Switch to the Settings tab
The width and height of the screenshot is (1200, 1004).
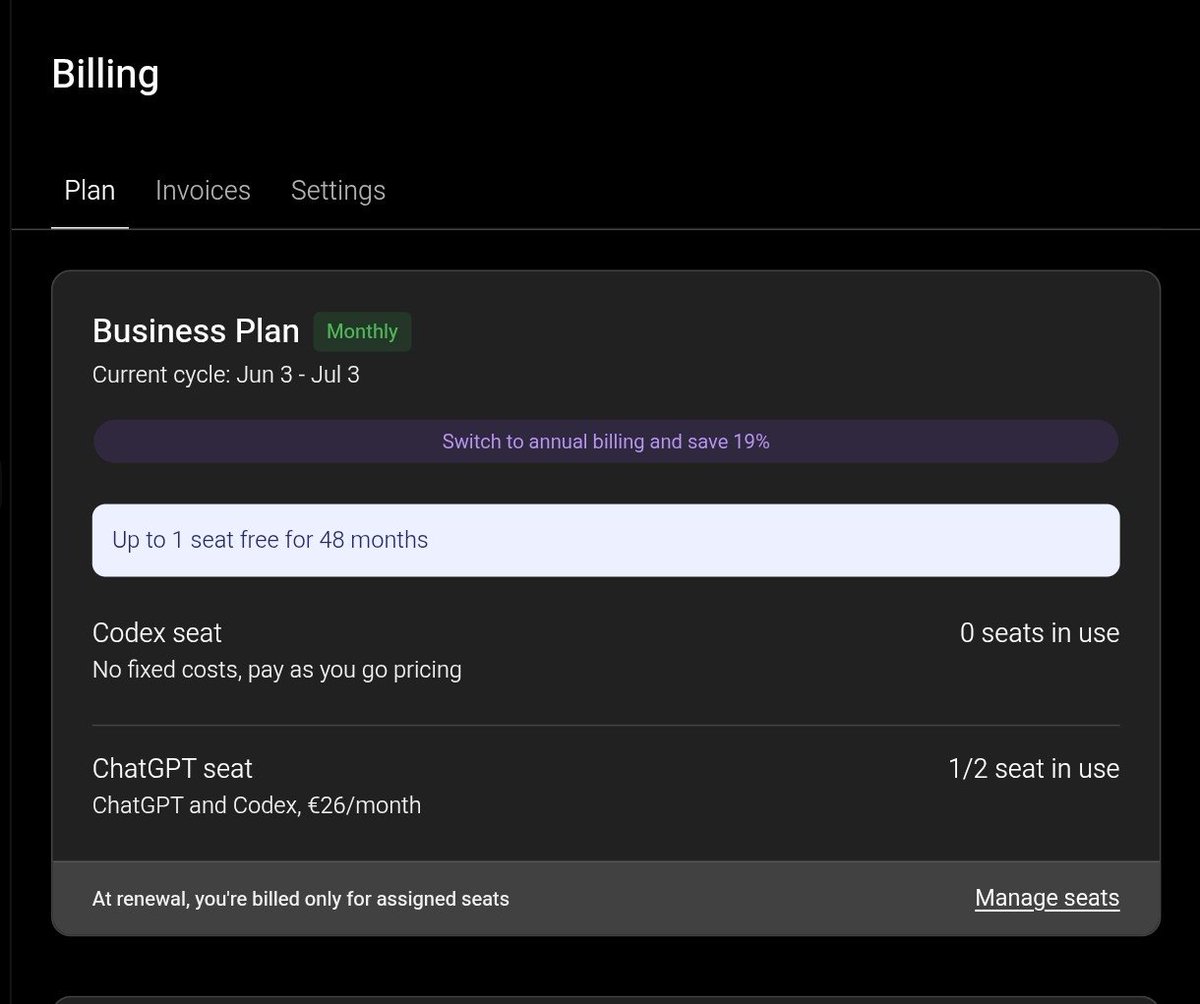tap(338, 190)
